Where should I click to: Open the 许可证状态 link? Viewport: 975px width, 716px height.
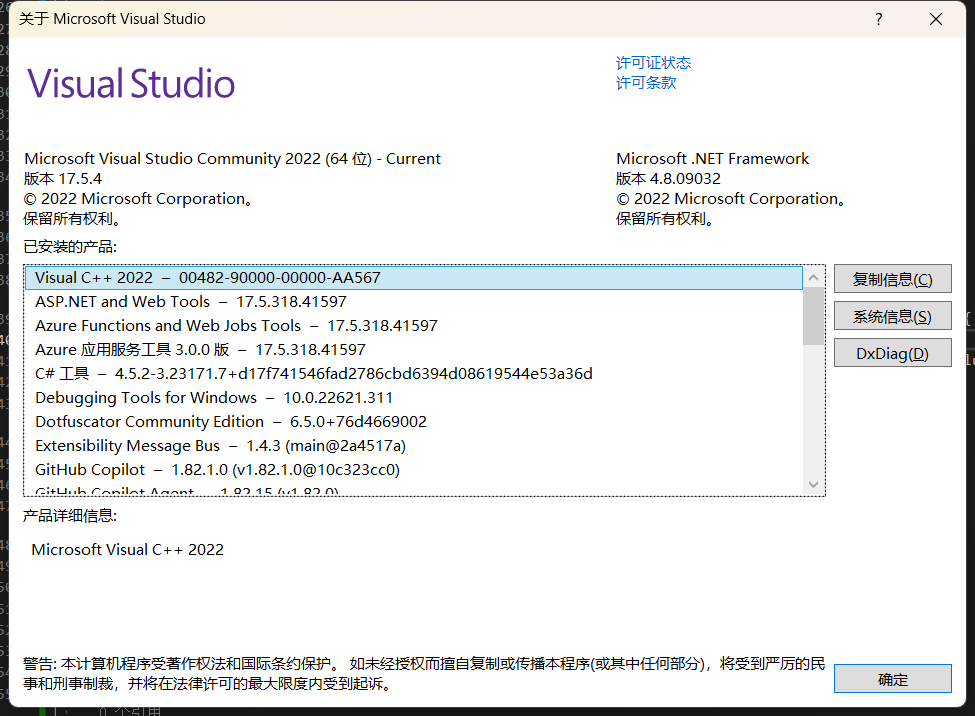tap(653, 62)
